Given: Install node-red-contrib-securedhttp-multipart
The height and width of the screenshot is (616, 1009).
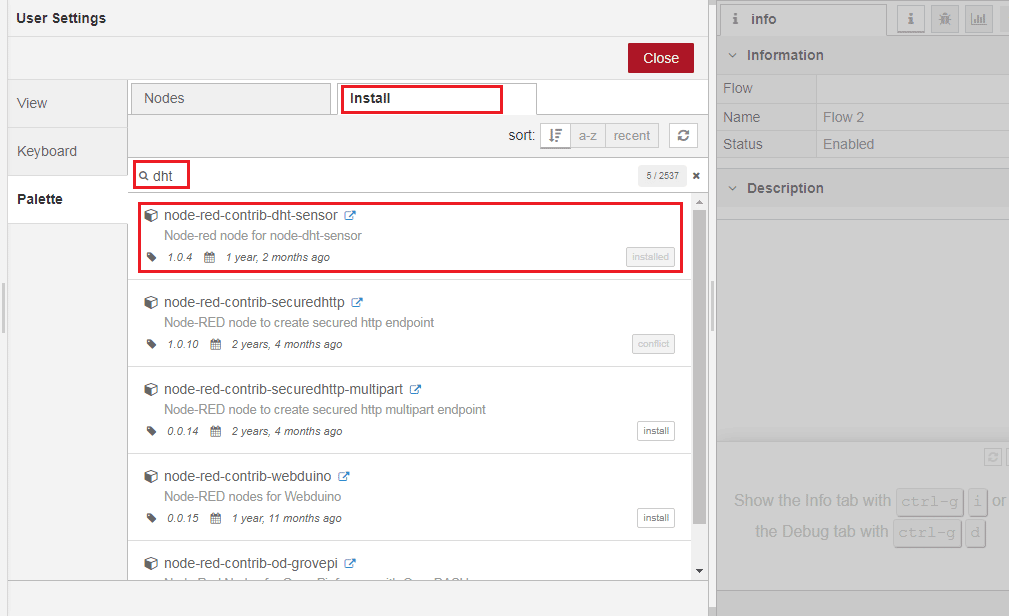Looking at the screenshot, I should [656, 431].
